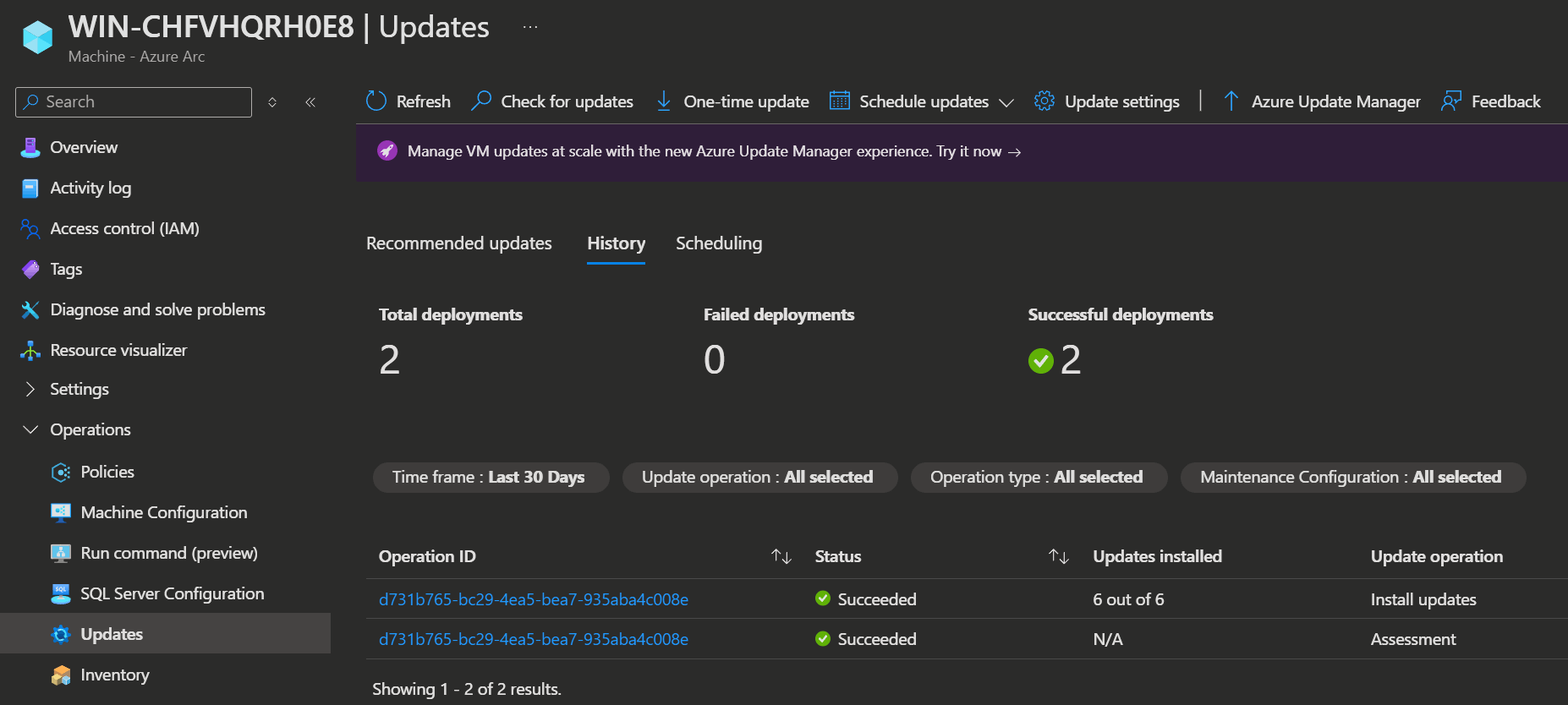Click the Feedback person icon
This screenshot has height=705, width=1568.
pos(1451,101)
